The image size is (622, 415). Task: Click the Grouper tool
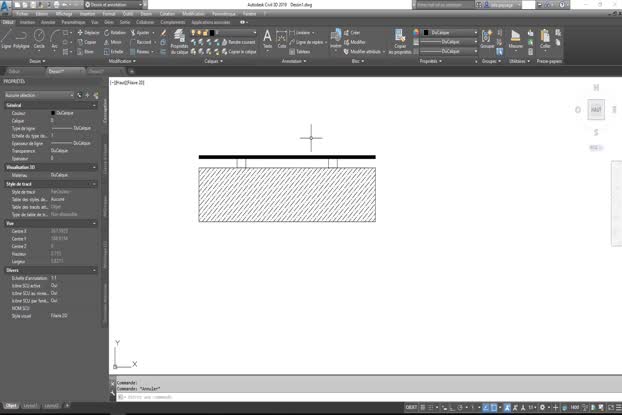(487, 39)
